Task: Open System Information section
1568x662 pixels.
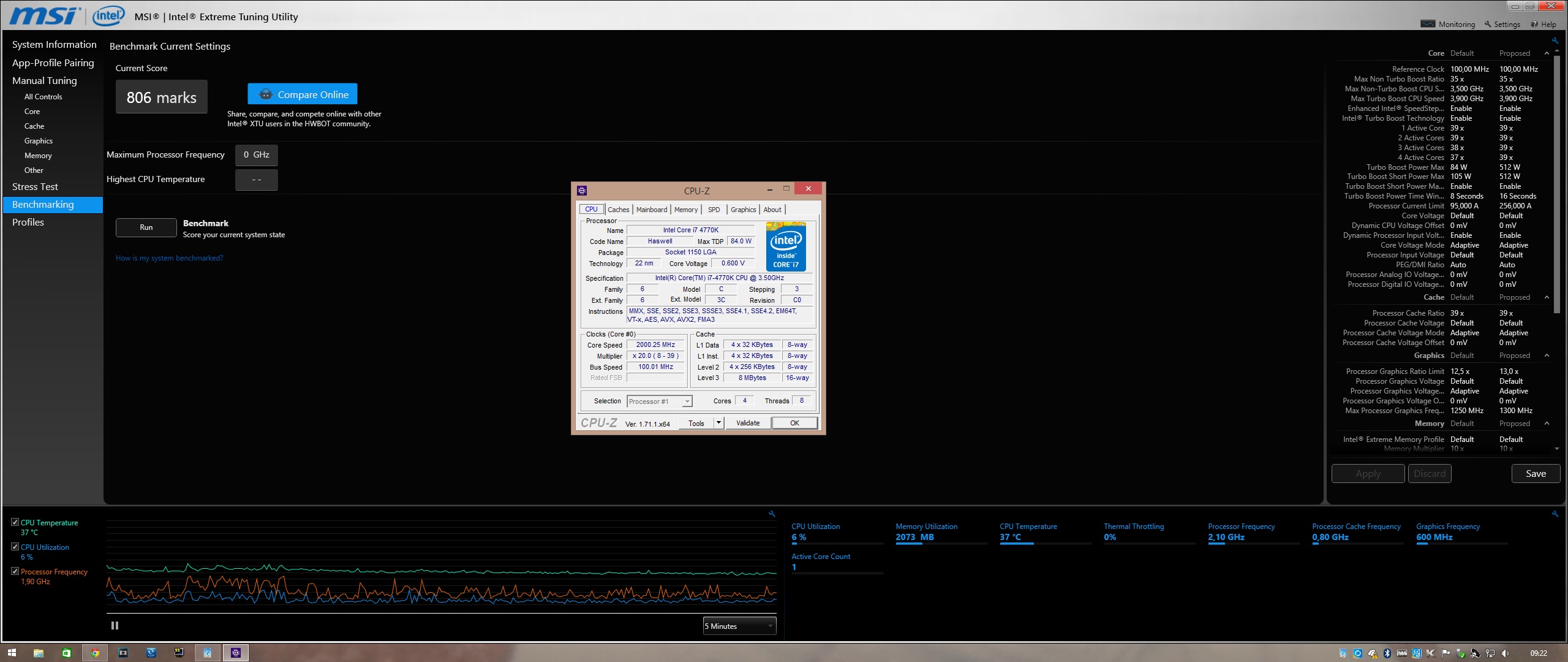Action: [54, 45]
